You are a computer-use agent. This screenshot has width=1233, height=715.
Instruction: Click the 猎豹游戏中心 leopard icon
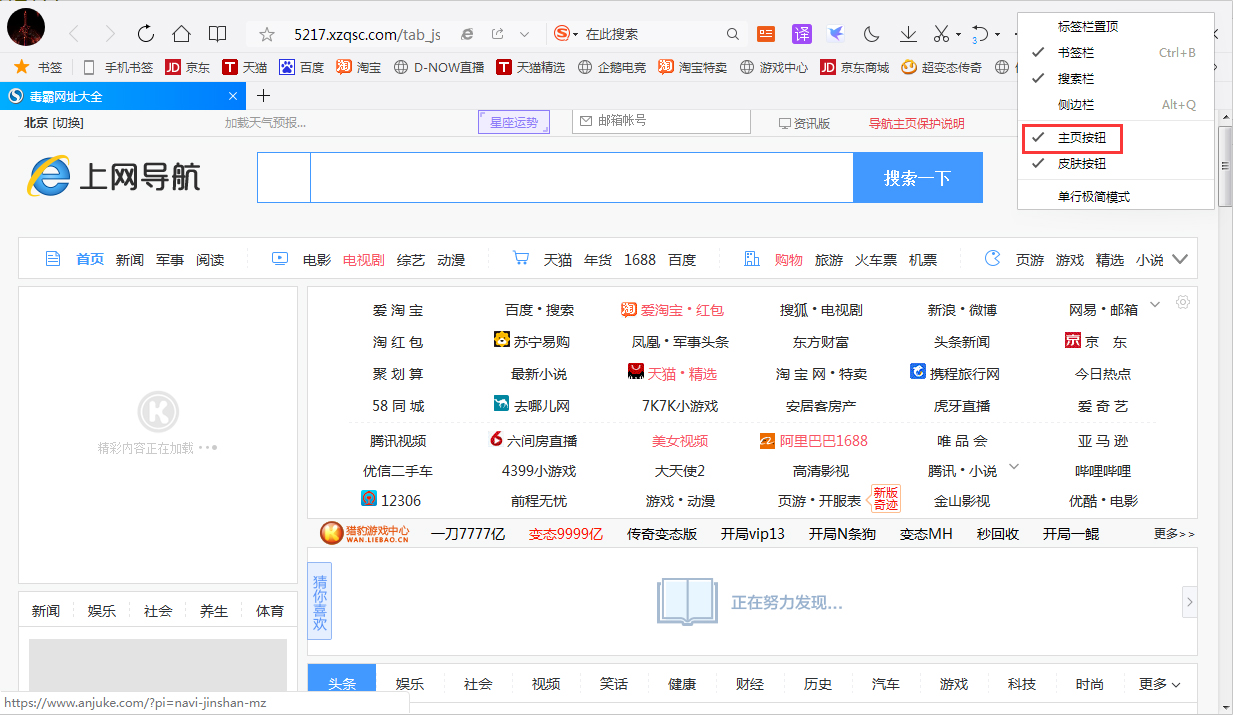[x=331, y=533]
